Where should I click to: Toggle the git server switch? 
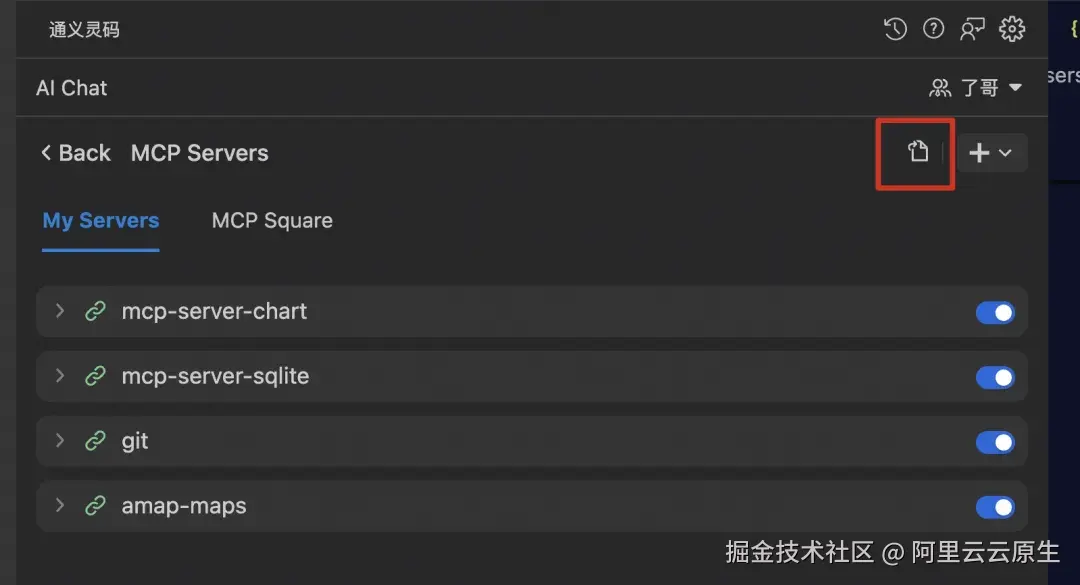tap(995, 442)
